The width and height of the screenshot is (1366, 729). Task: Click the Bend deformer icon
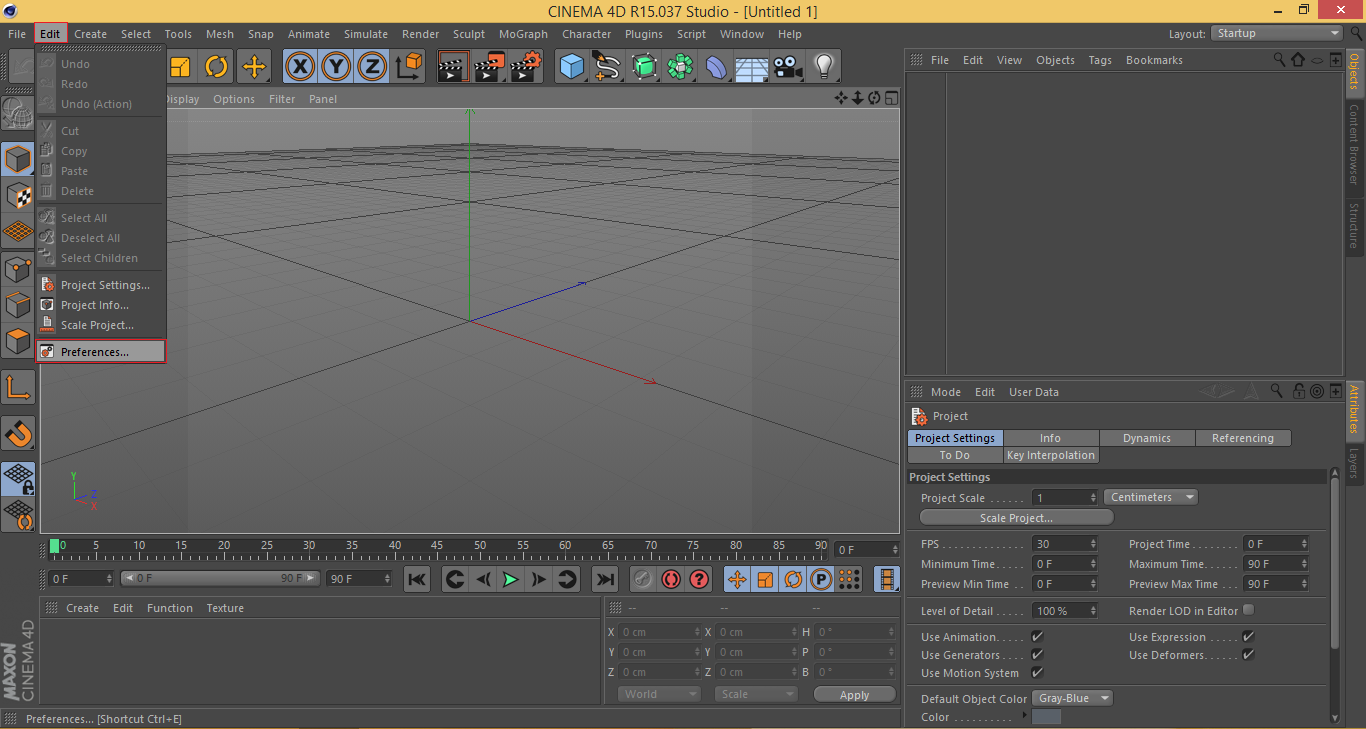[716, 67]
